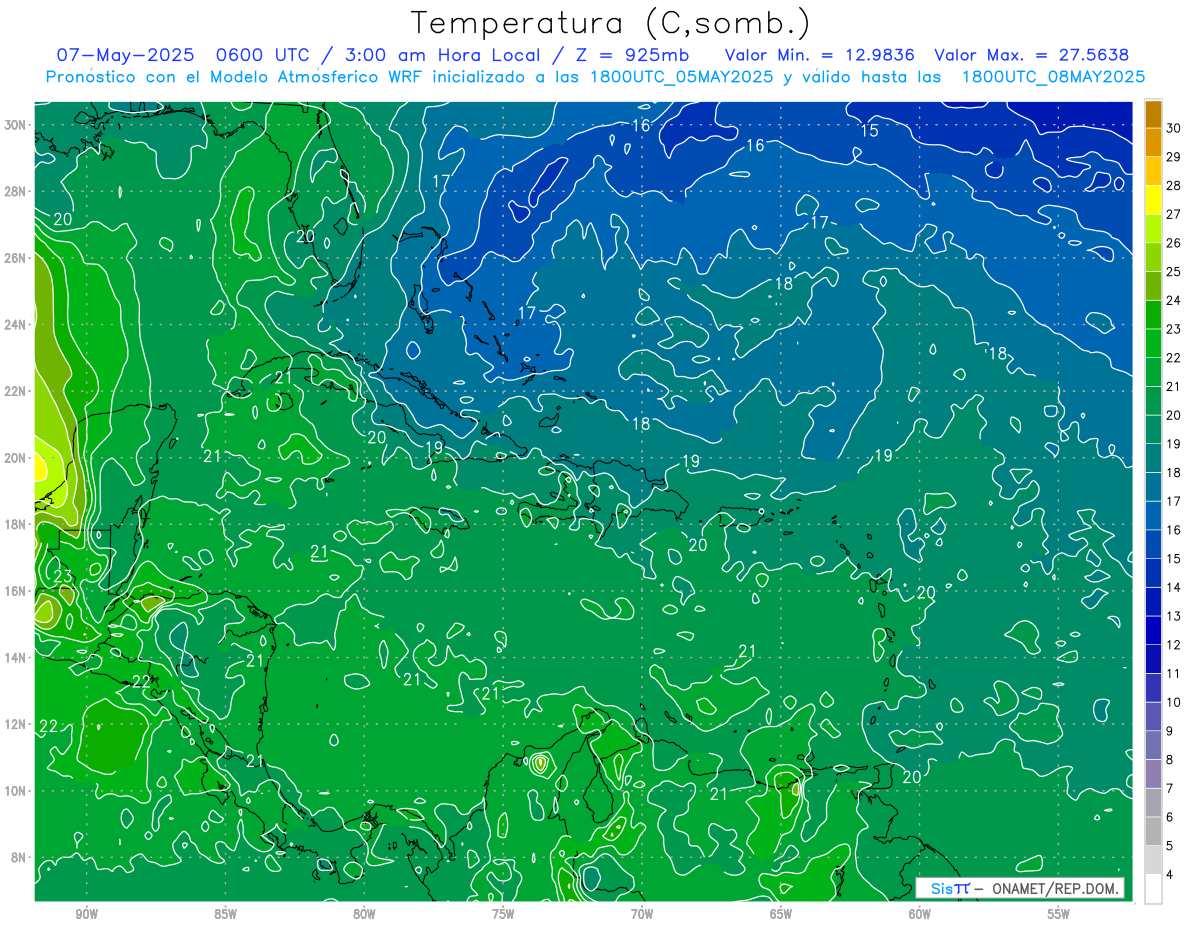Click the '24N' latitude axis label

click(x=16, y=325)
